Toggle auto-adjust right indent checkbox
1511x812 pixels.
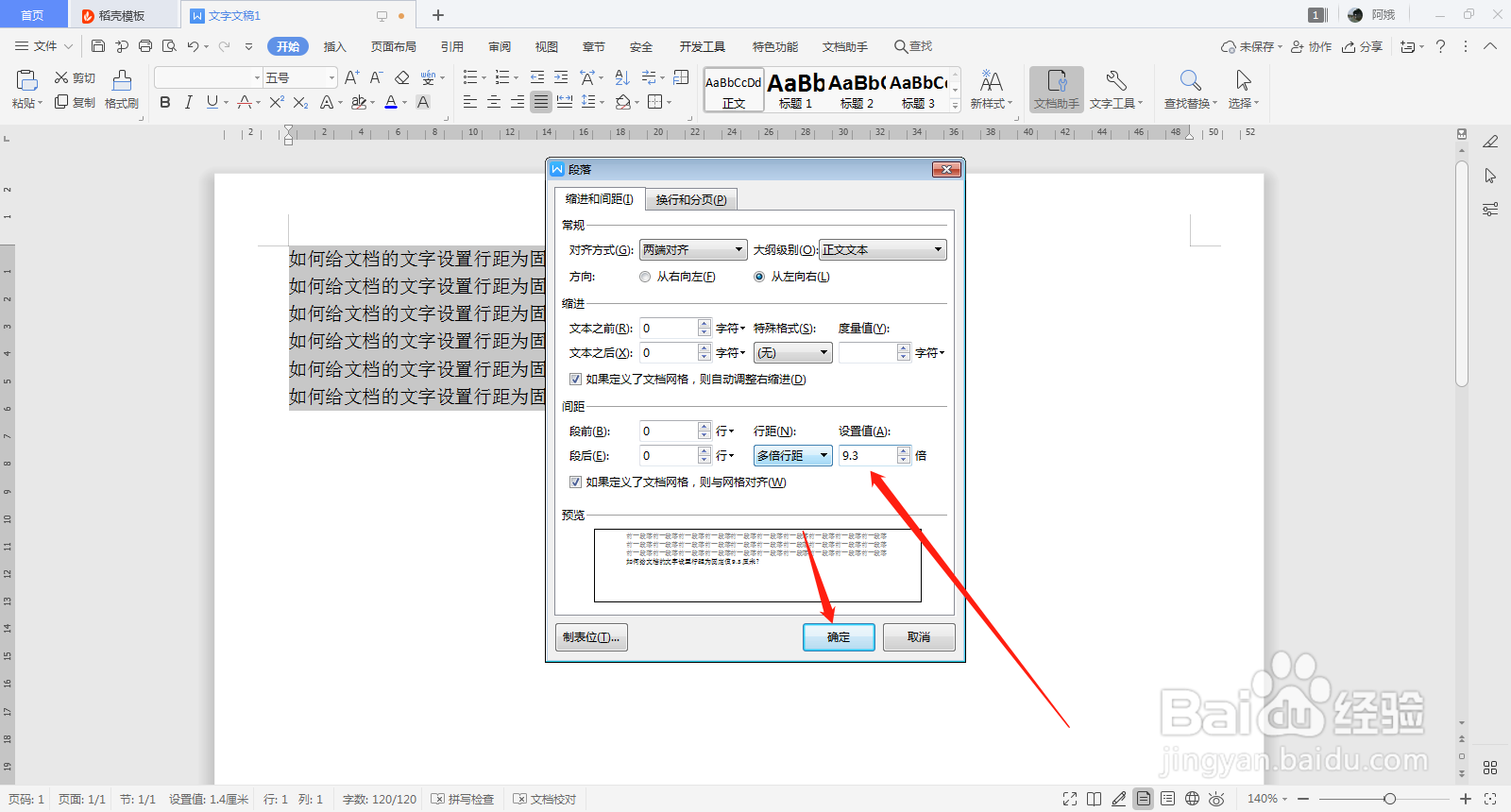pos(575,379)
